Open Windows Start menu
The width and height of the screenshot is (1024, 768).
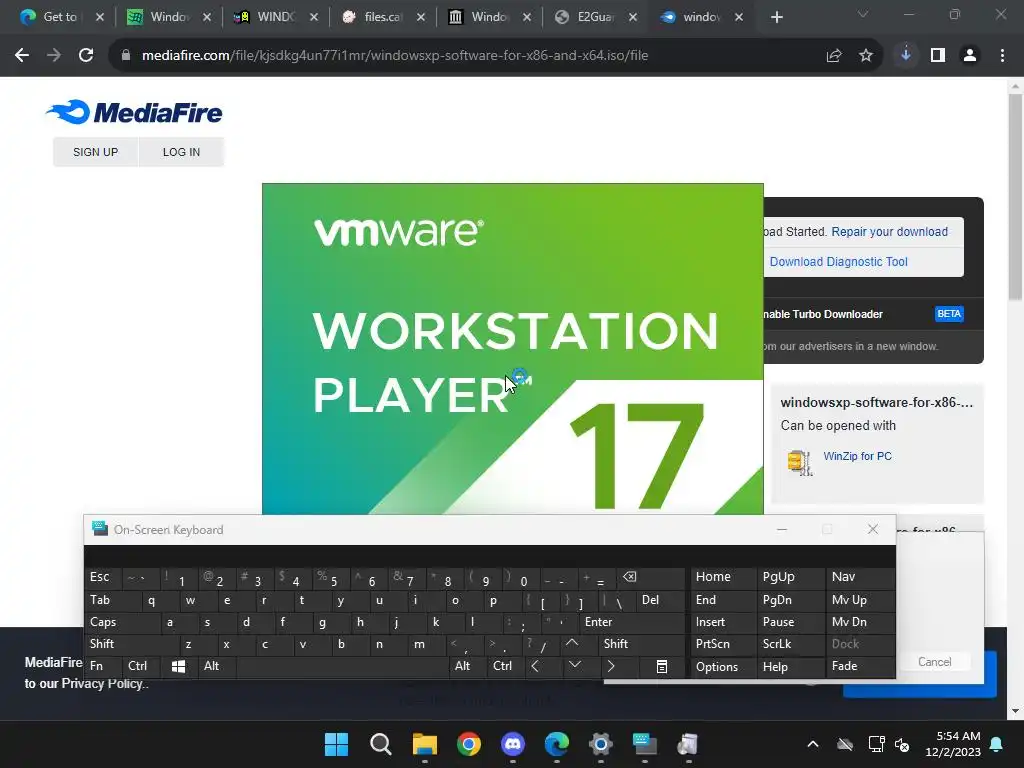(x=336, y=744)
